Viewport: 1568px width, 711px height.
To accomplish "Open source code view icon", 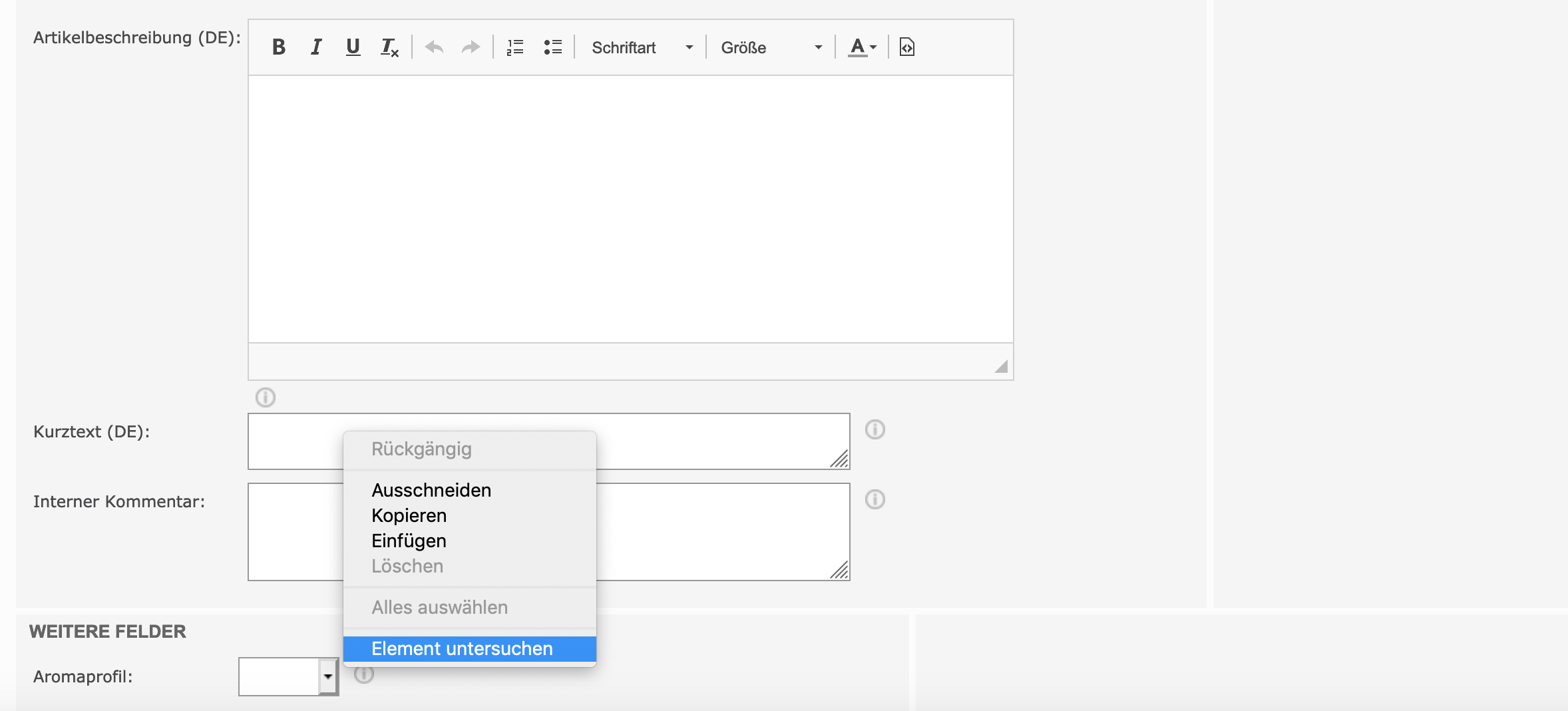I will pos(906,47).
